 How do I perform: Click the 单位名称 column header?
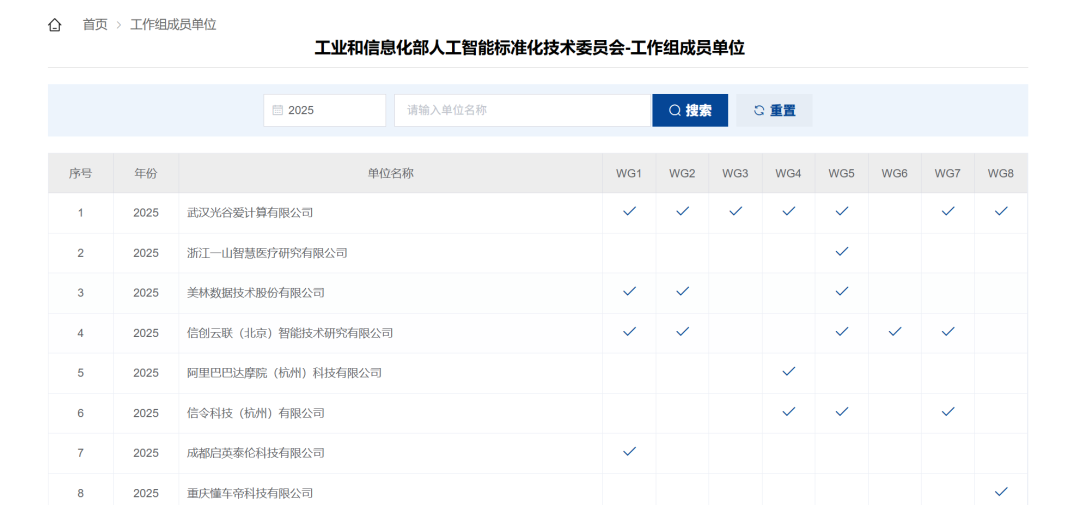390,173
